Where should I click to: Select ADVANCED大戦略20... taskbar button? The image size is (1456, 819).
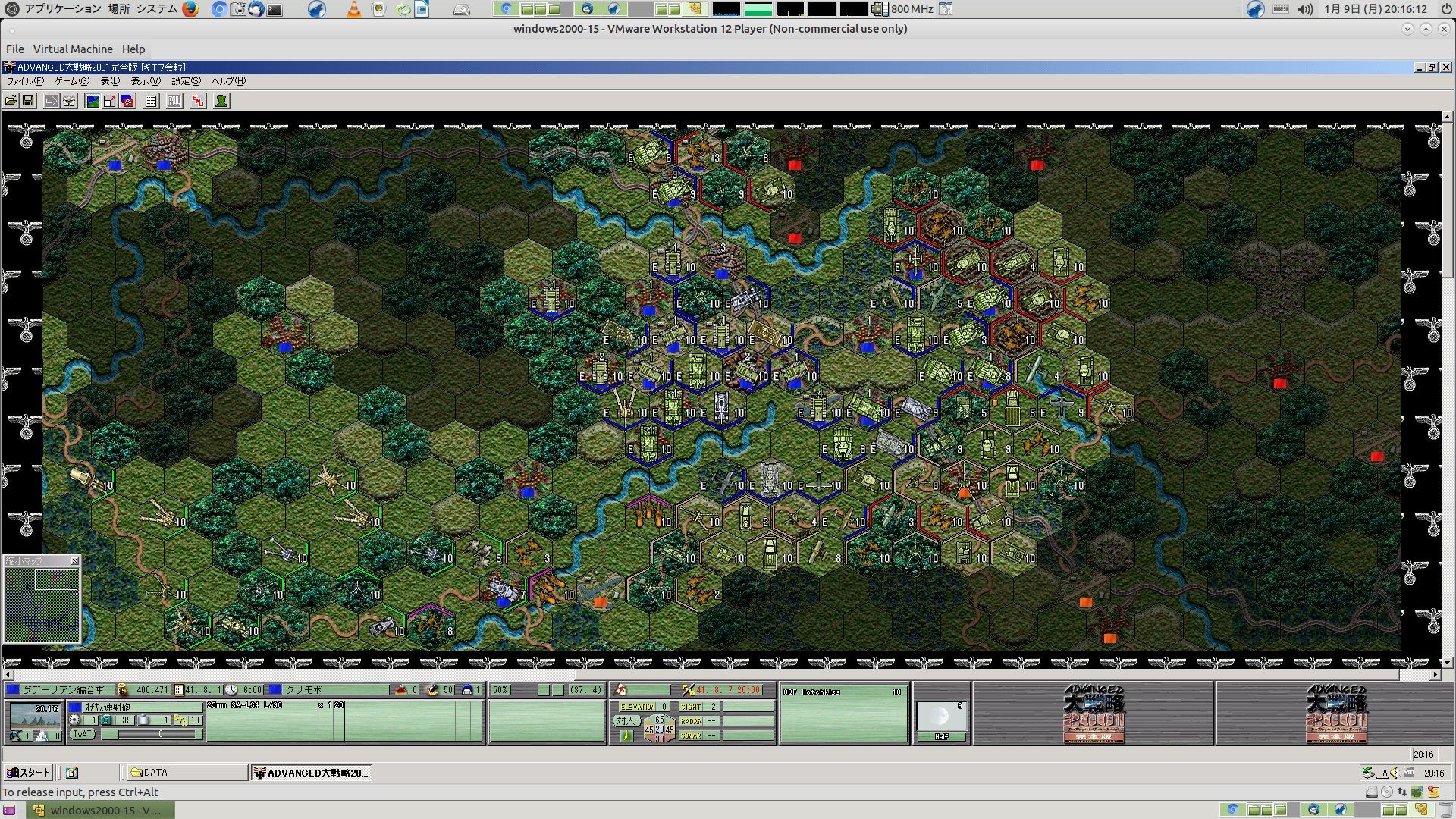[x=311, y=773]
